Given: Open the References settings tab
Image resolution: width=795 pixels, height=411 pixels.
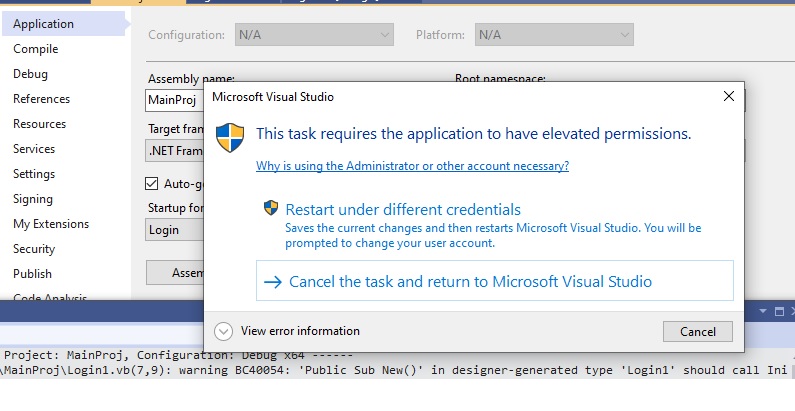Looking at the screenshot, I should click(41, 99).
